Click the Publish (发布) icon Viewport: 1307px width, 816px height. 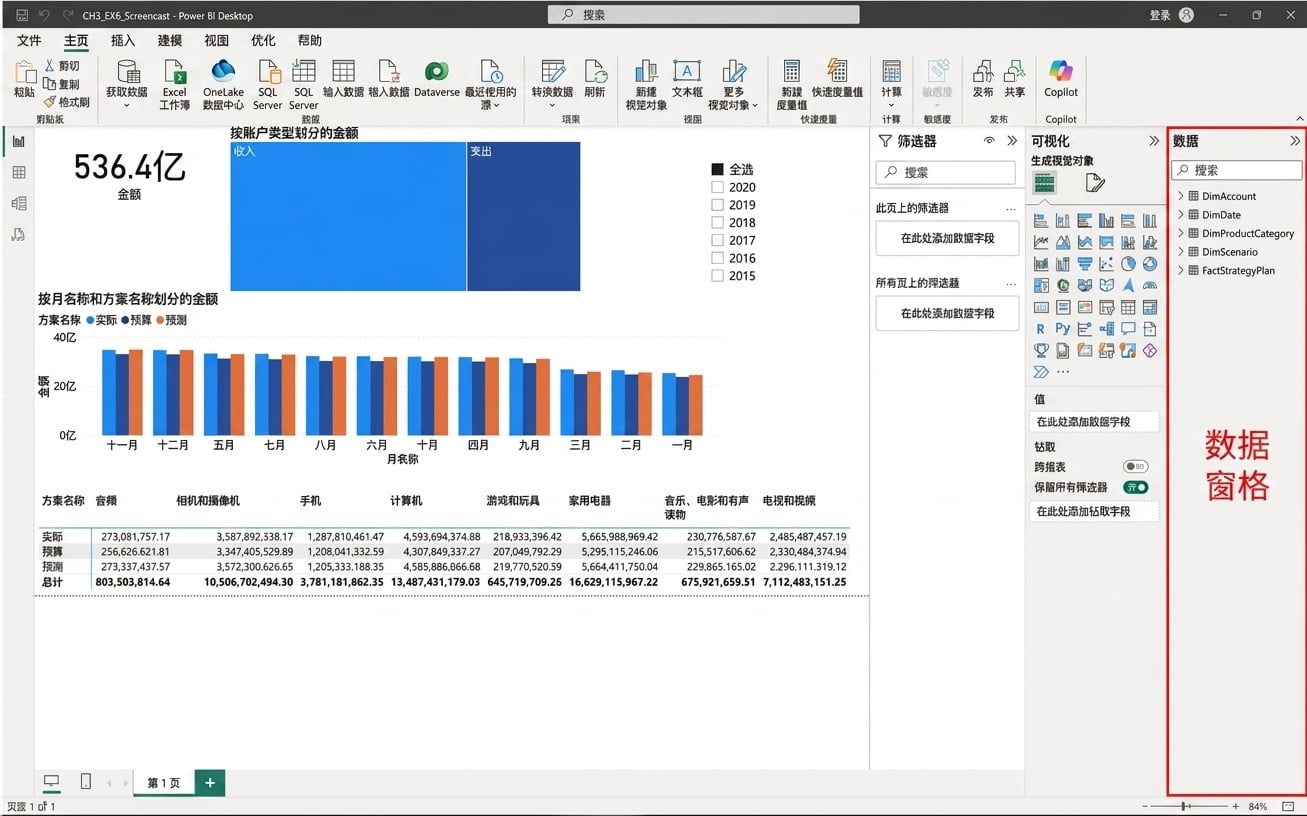983,71
